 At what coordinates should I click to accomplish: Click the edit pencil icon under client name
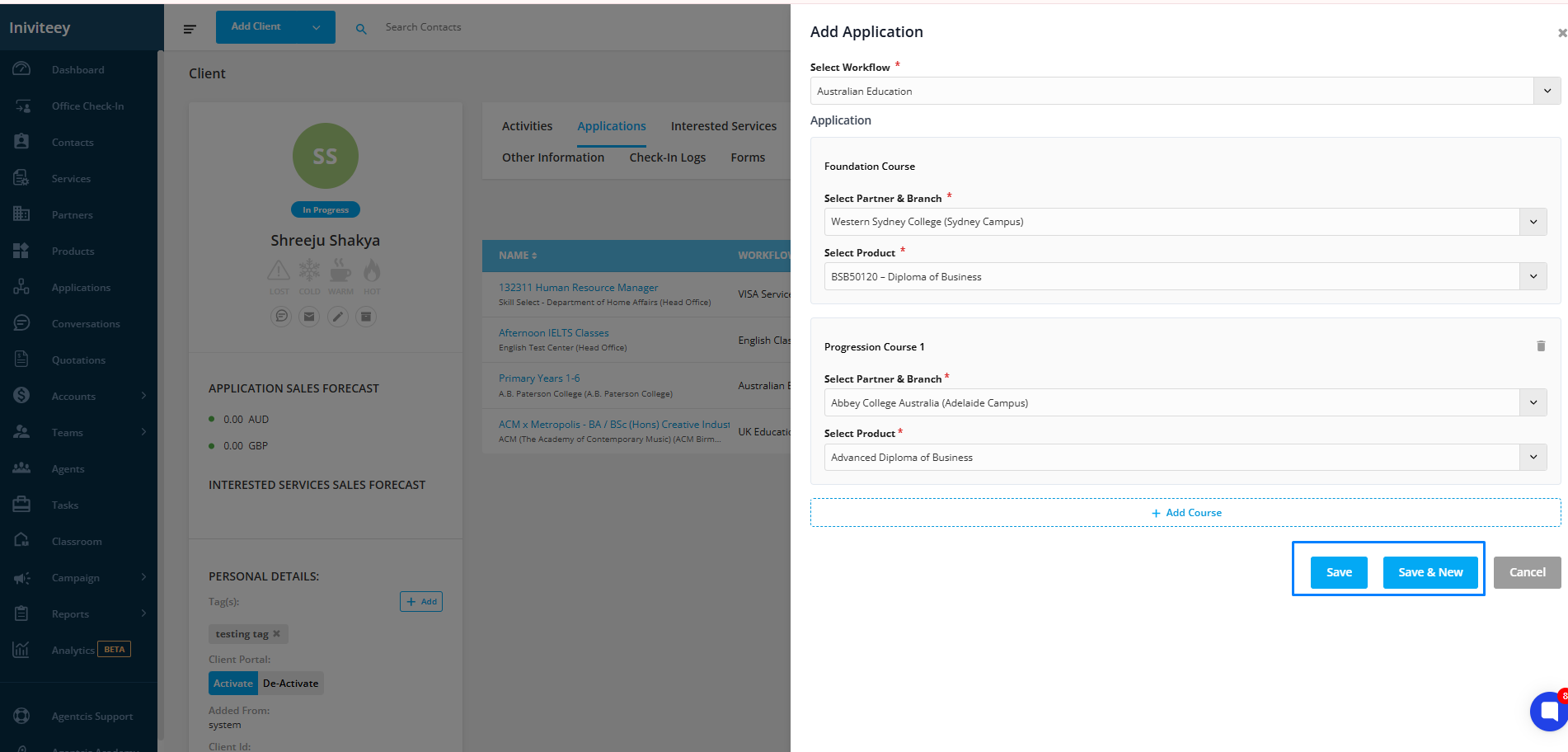337,316
